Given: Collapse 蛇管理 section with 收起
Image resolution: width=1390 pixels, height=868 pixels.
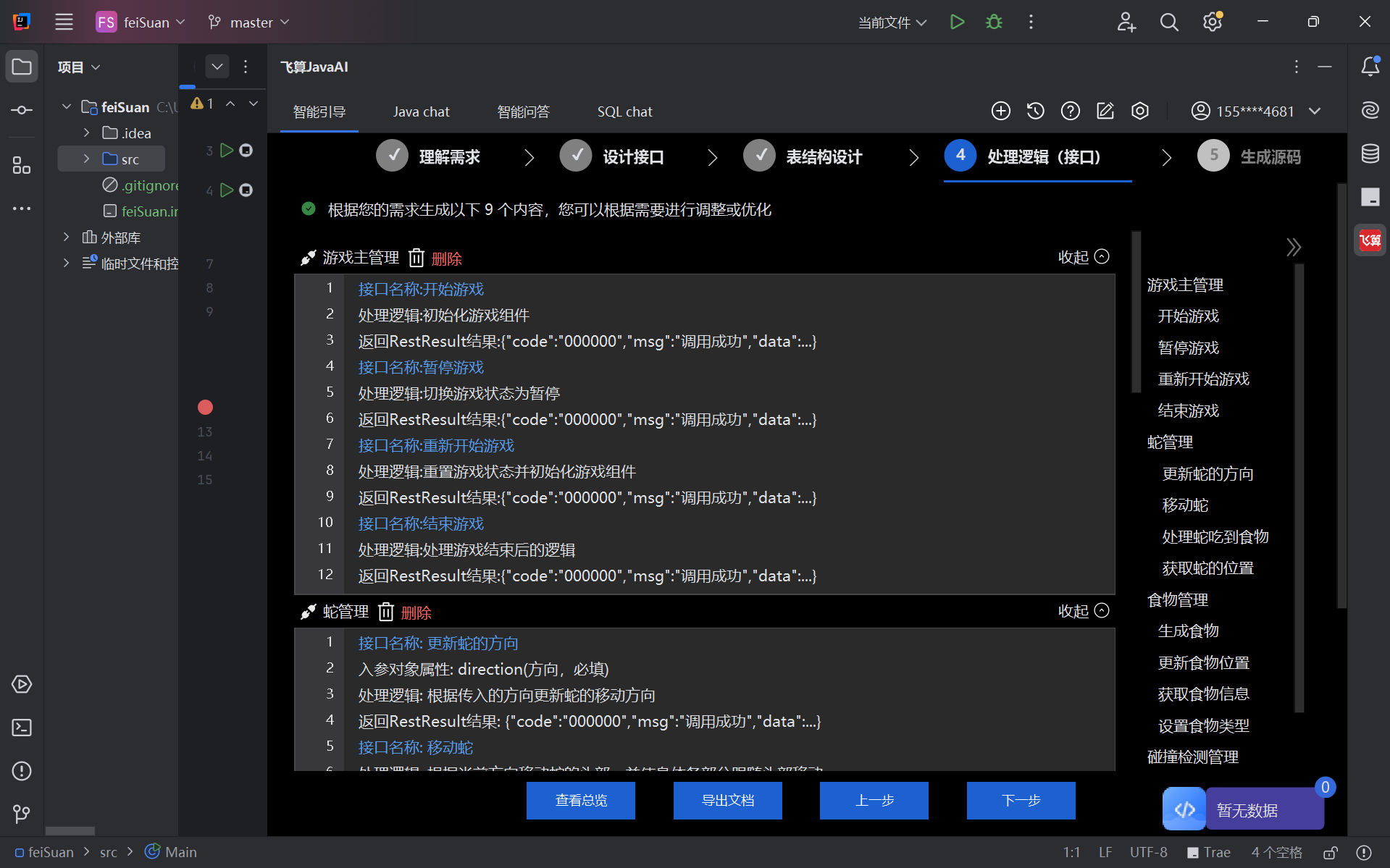Looking at the screenshot, I should (x=1083, y=611).
